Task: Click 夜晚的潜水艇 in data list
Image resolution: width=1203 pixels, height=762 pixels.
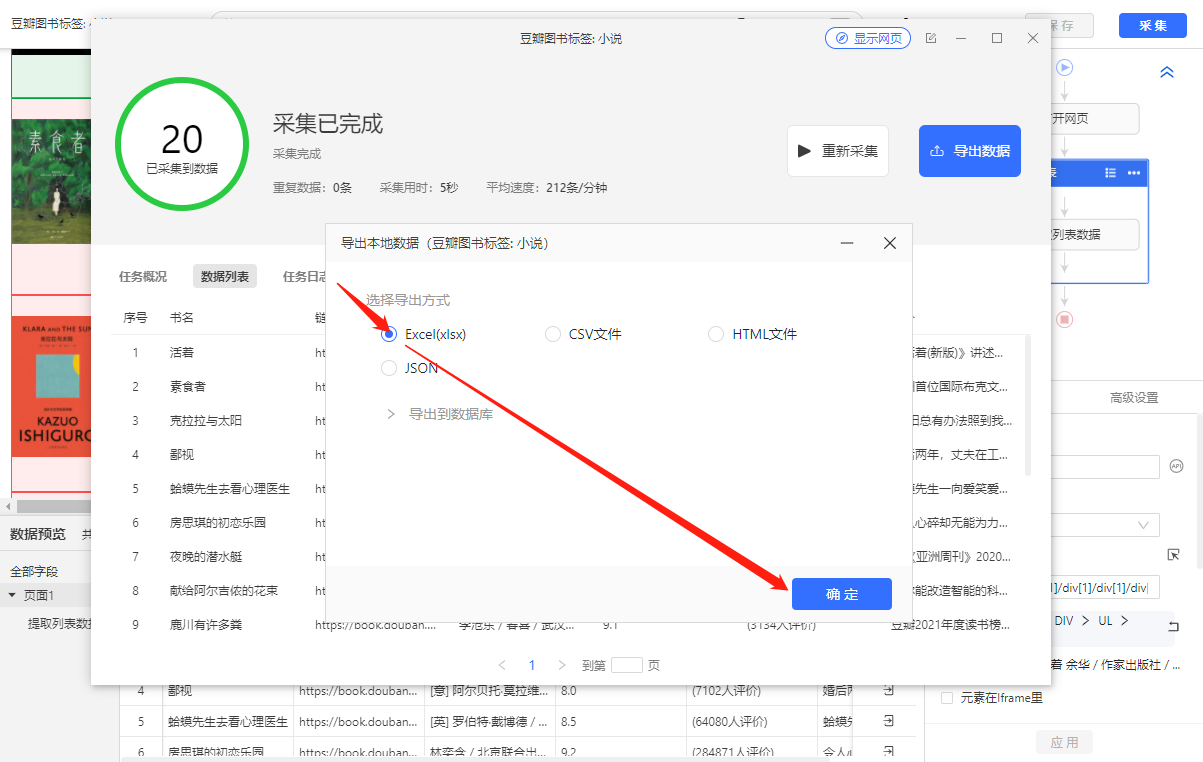Action: 206,556
